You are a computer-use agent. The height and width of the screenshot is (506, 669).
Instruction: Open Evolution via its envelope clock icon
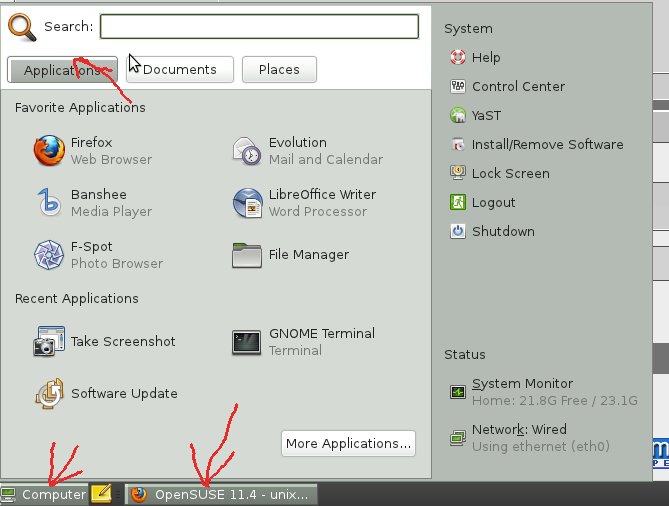tap(247, 151)
